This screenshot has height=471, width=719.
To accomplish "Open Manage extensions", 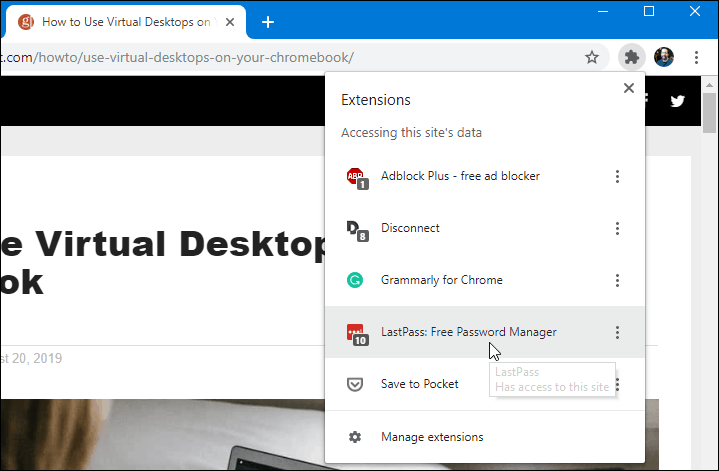I will (x=485, y=437).
